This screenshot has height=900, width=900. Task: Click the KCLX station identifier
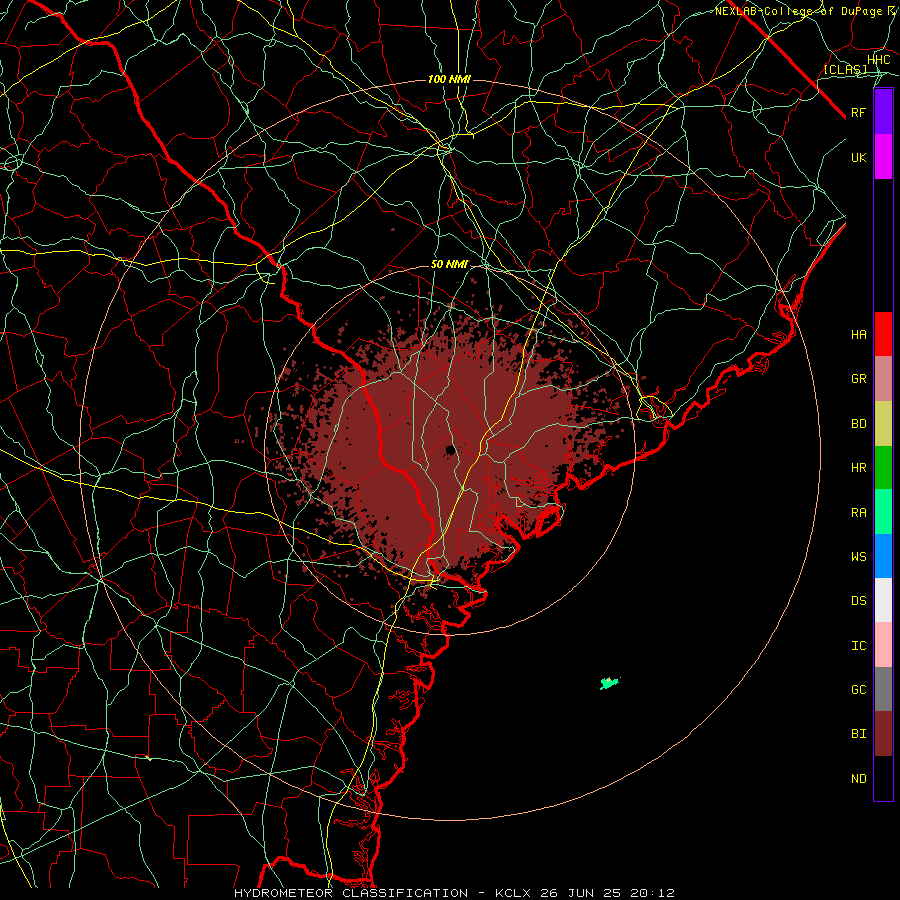point(513,893)
